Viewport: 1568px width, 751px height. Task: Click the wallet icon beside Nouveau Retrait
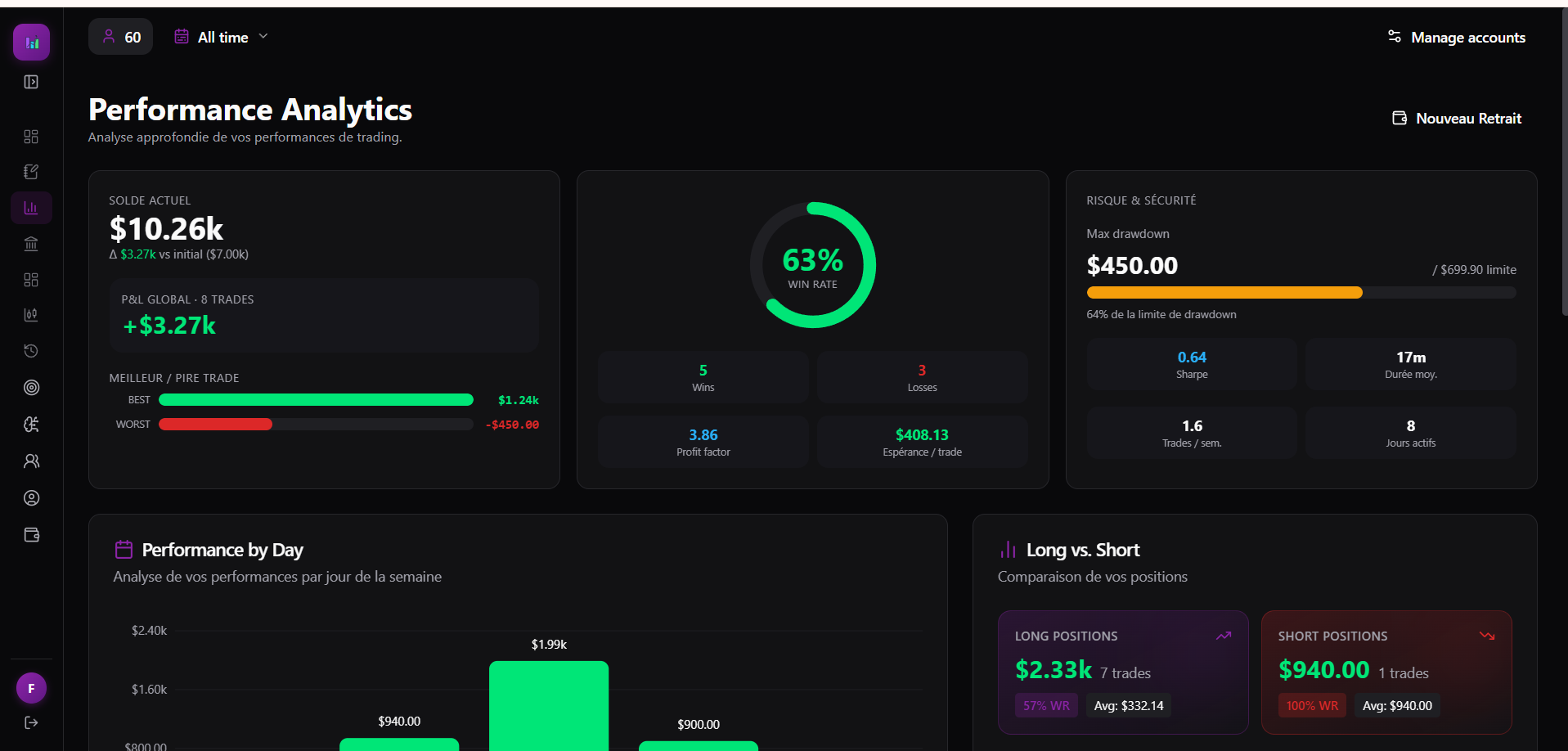[x=1400, y=118]
